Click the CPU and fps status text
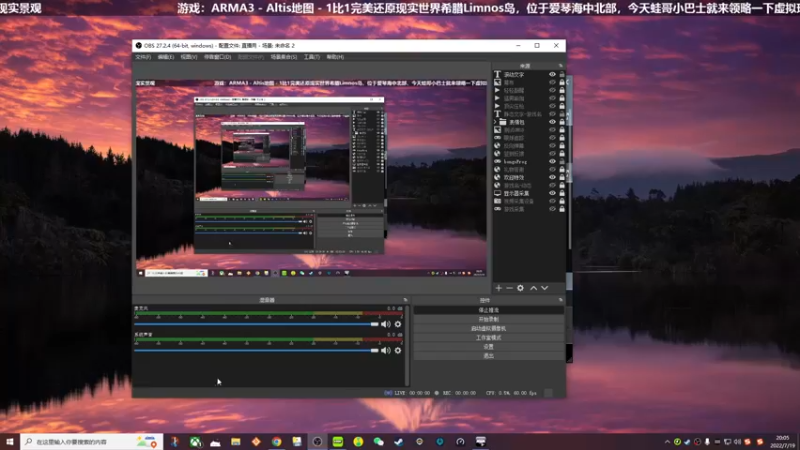 click(x=511, y=393)
